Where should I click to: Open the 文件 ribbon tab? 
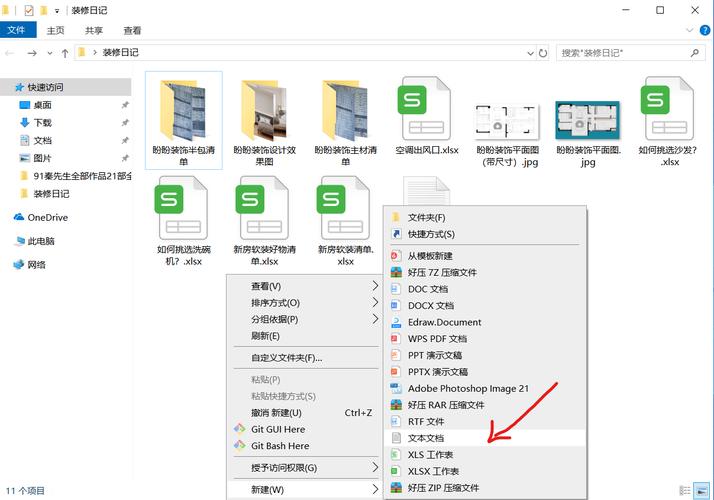(x=18, y=30)
